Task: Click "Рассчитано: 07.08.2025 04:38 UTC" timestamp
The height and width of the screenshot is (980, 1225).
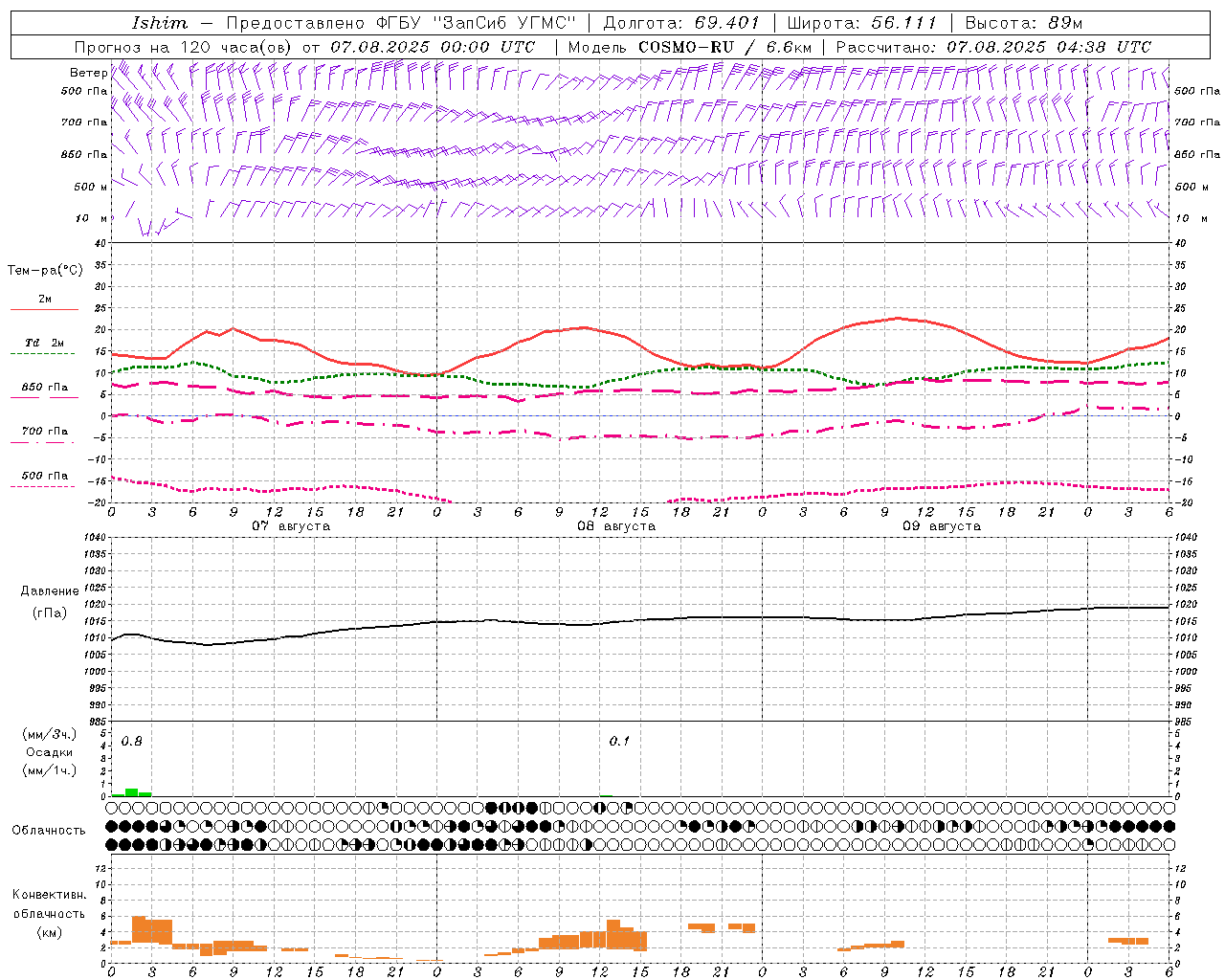Action: pyautogui.click(x=993, y=47)
